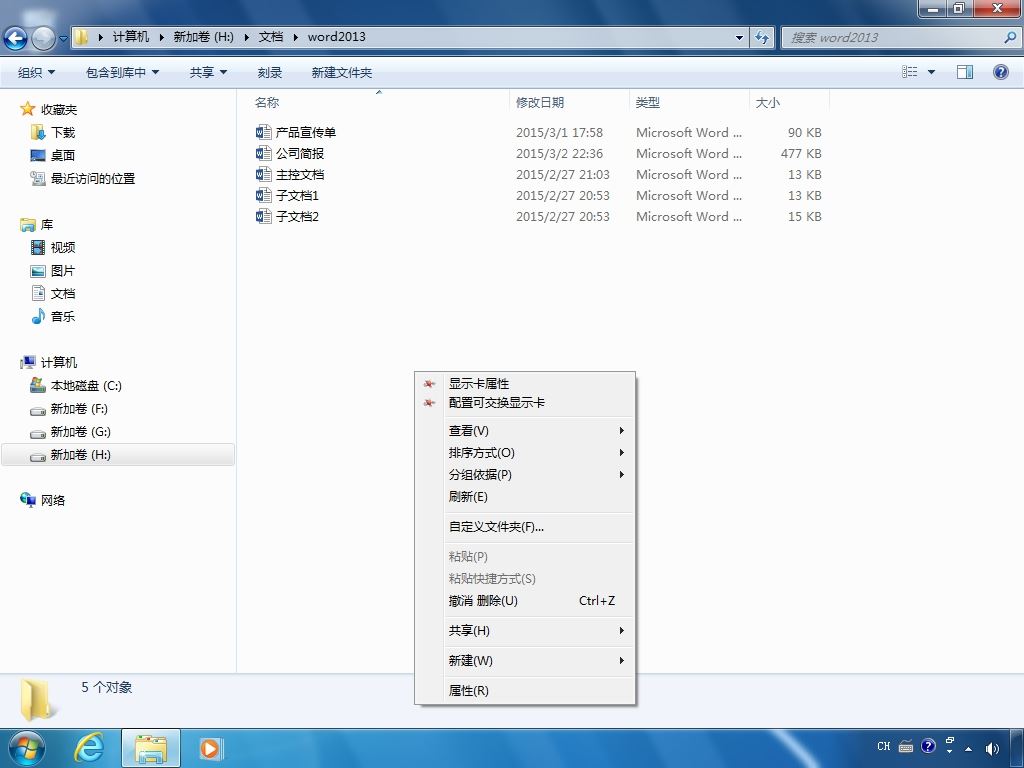Image resolution: width=1024 pixels, height=768 pixels.
Task: Open 桌面 in the navigation pane
Action: (x=54, y=155)
